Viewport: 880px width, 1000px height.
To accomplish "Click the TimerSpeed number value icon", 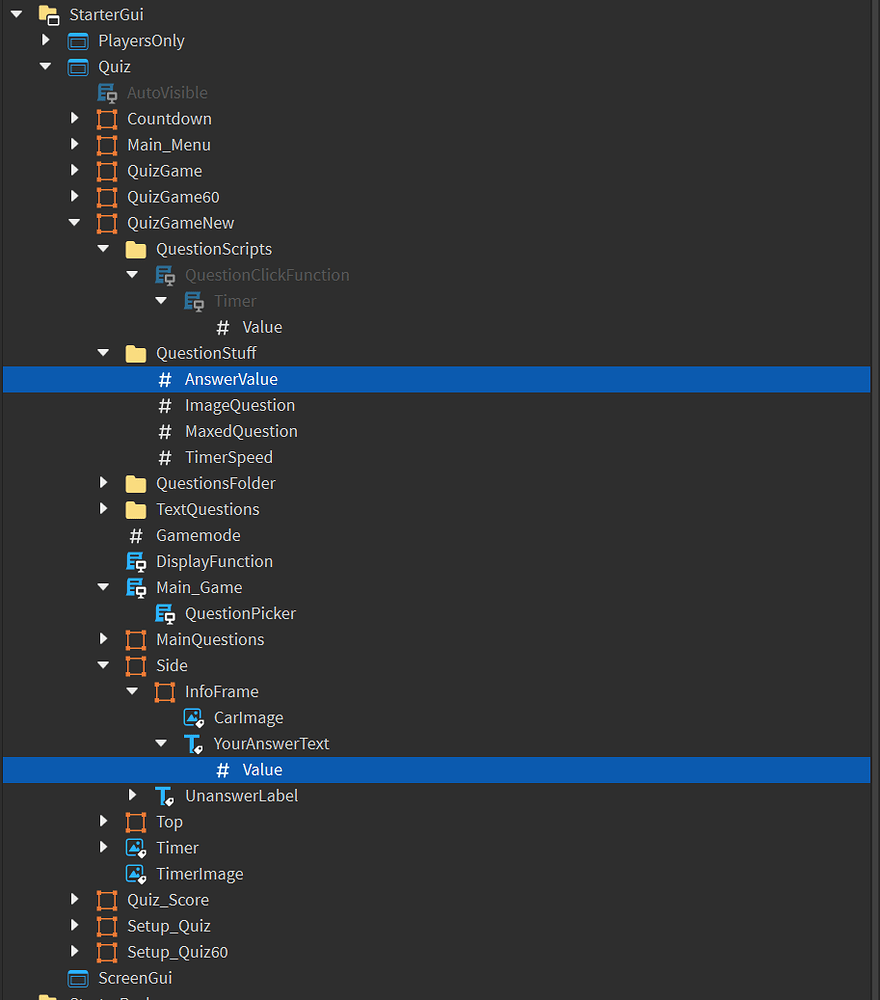I will tap(166, 457).
